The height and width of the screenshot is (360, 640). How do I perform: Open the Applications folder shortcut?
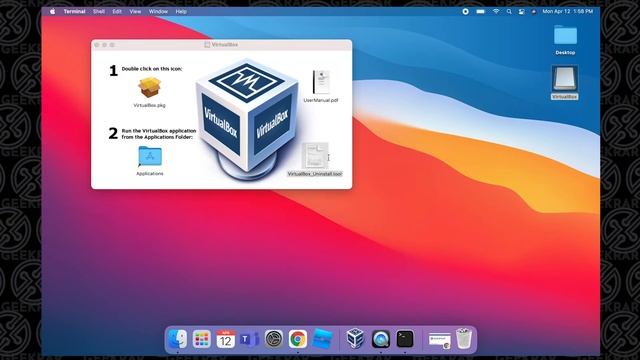150,156
